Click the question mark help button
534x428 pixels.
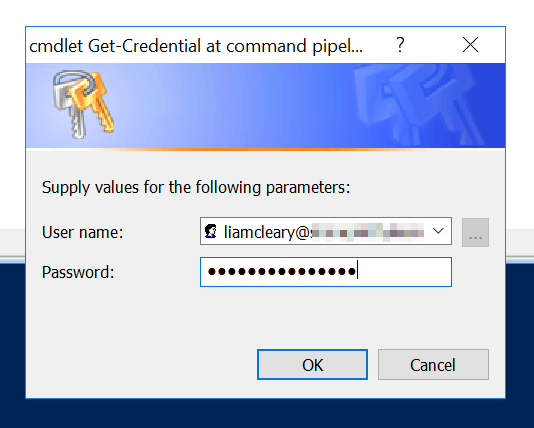400,45
